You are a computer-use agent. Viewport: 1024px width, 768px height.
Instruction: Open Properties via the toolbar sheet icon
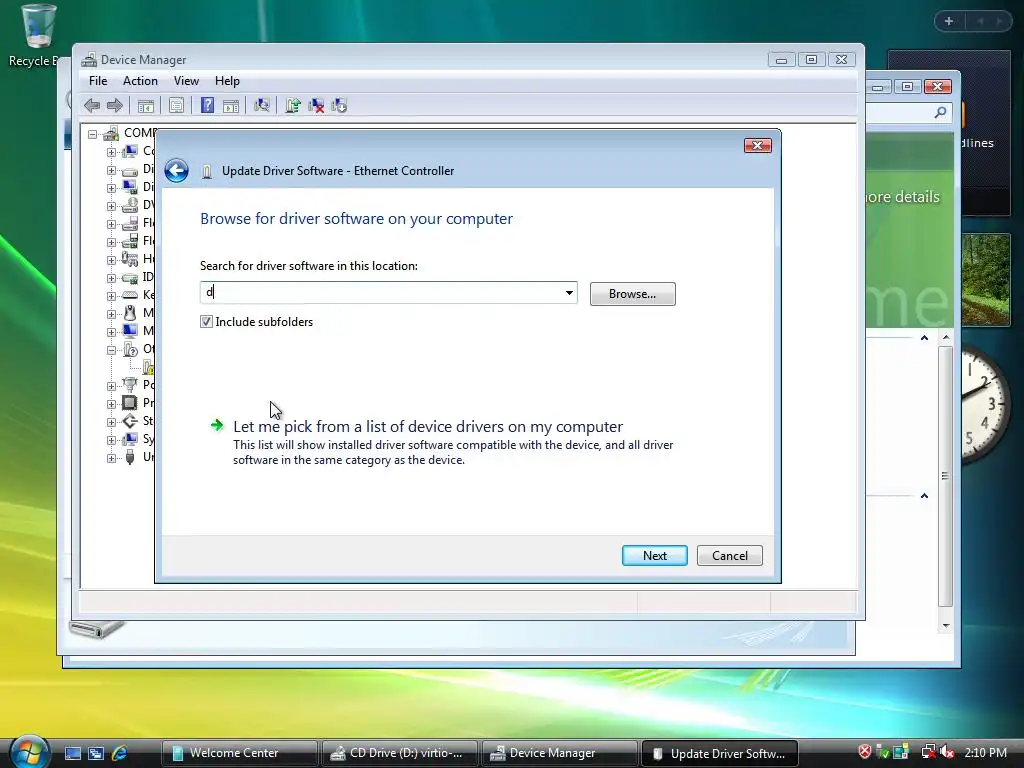(x=176, y=105)
